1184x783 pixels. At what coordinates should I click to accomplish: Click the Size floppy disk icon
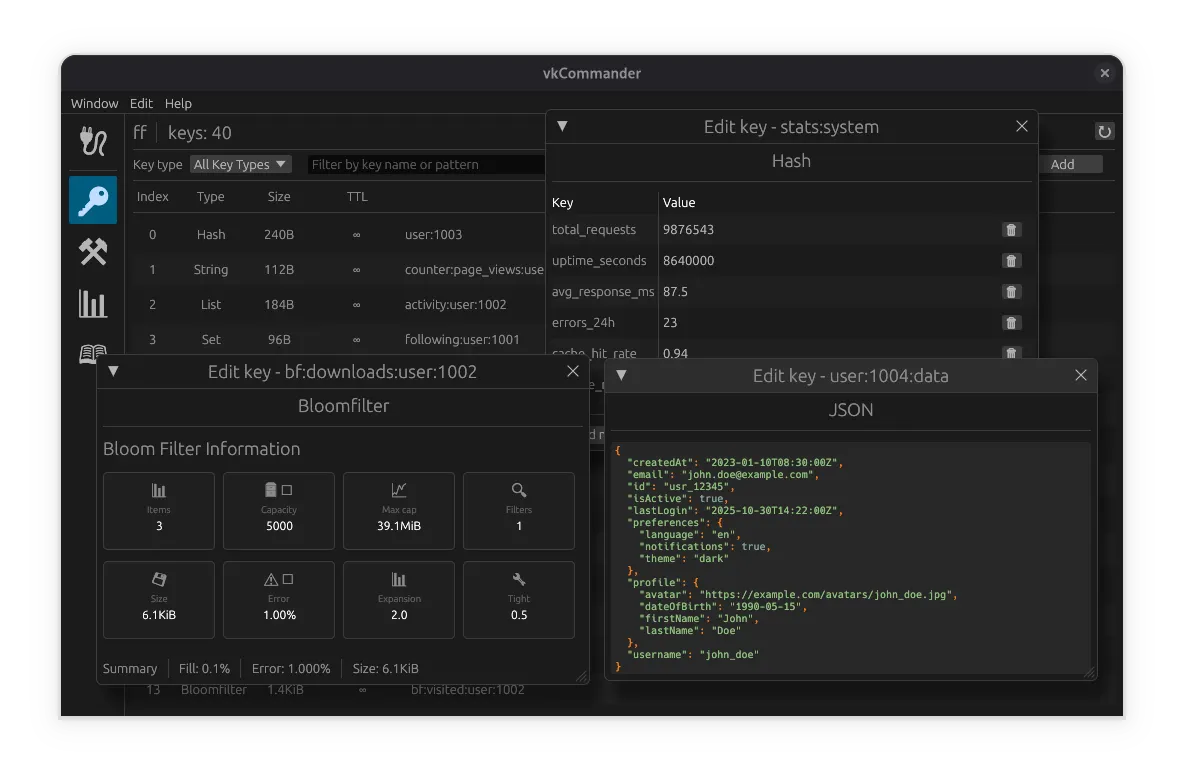159,579
